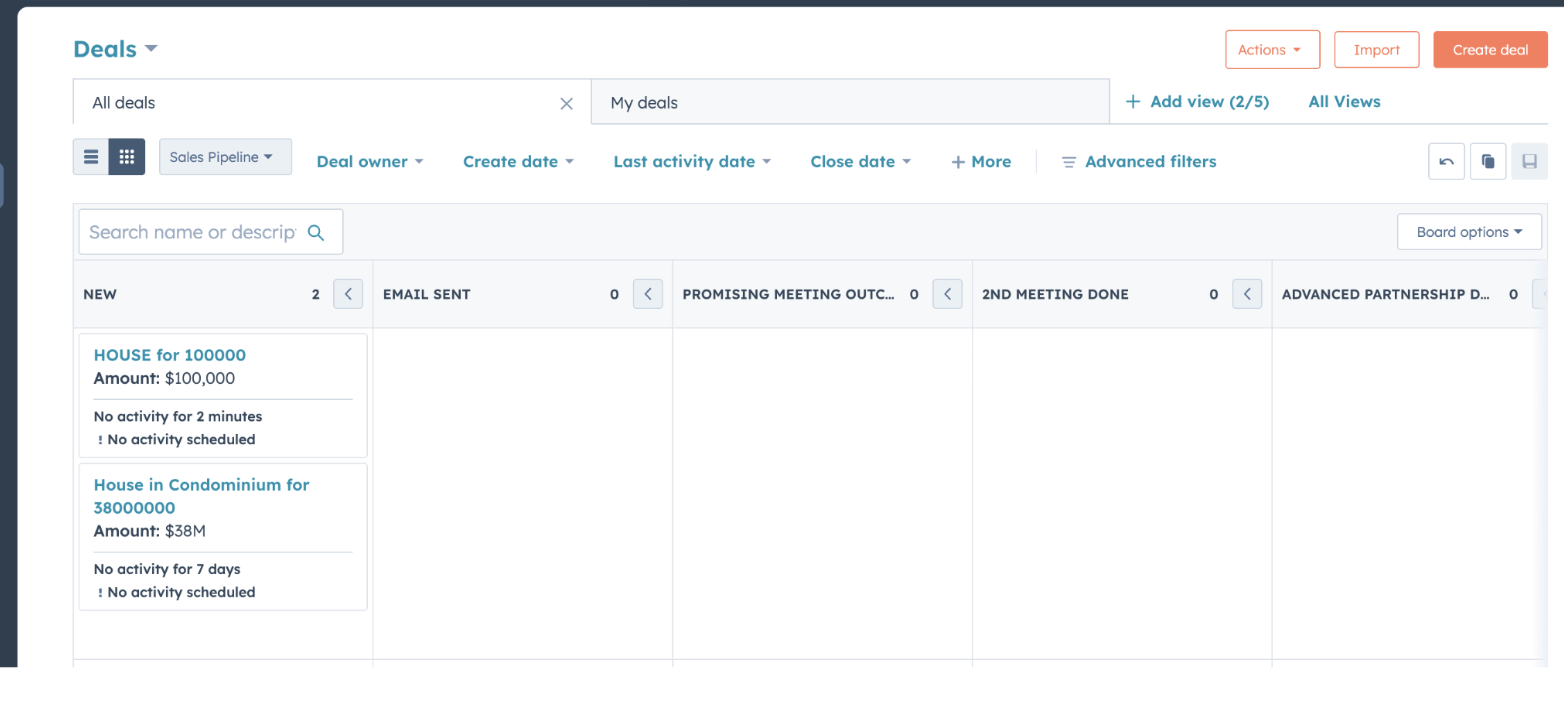The height and width of the screenshot is (706, 1564).
Task: Click the ADVANCED PARTNERSHIP D... column header
Action: click(x=1386, y=294)
